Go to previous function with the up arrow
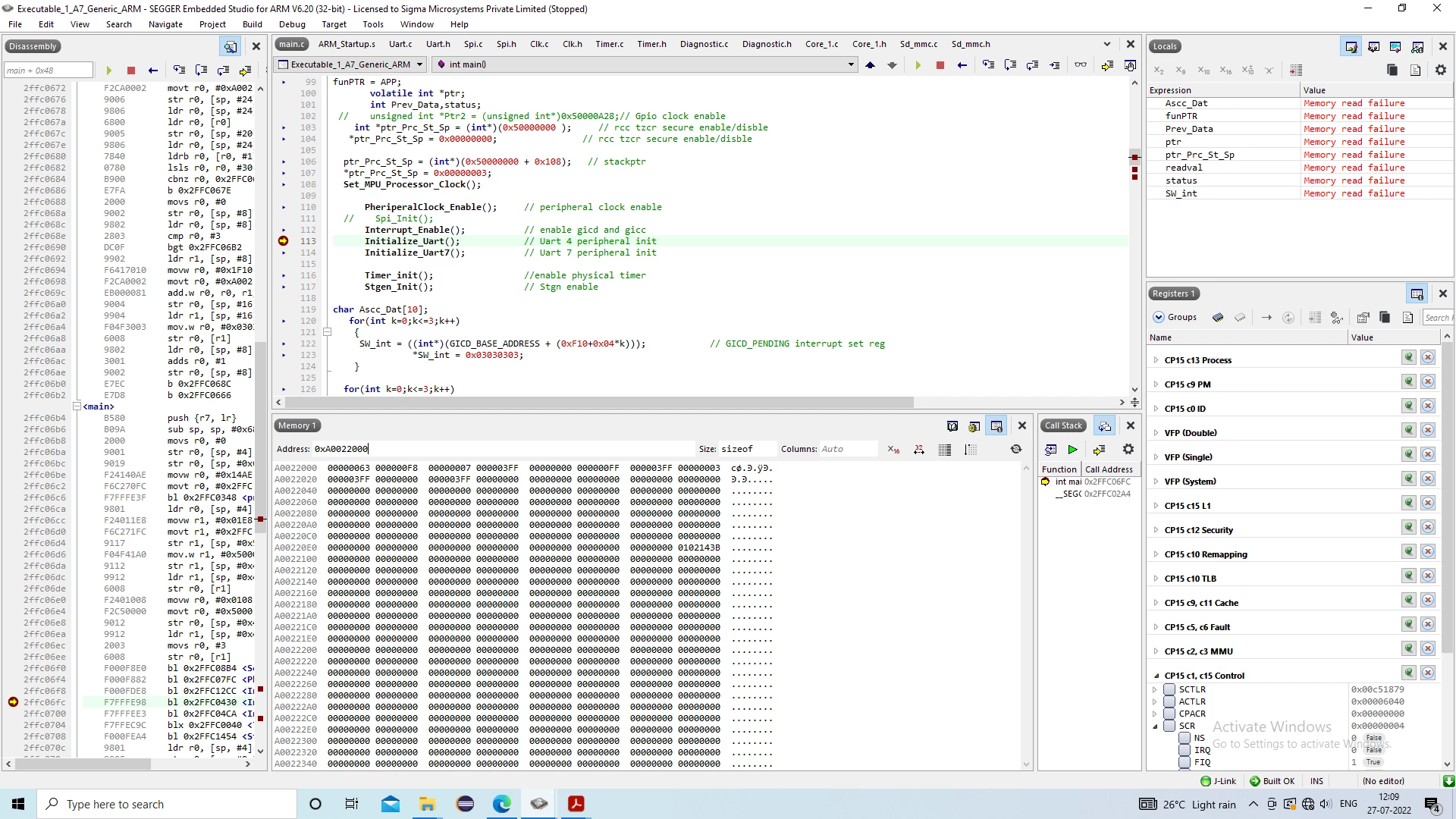 point(871,65)
